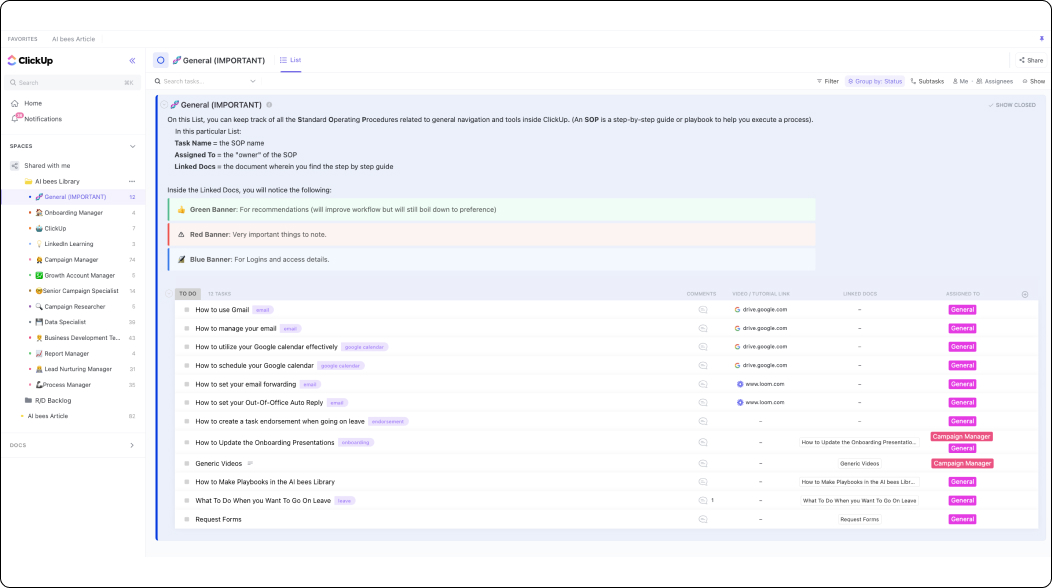Click the pin icon at top right
The width and height of the screenshot is (1052, 588).
pos(1041,39)
